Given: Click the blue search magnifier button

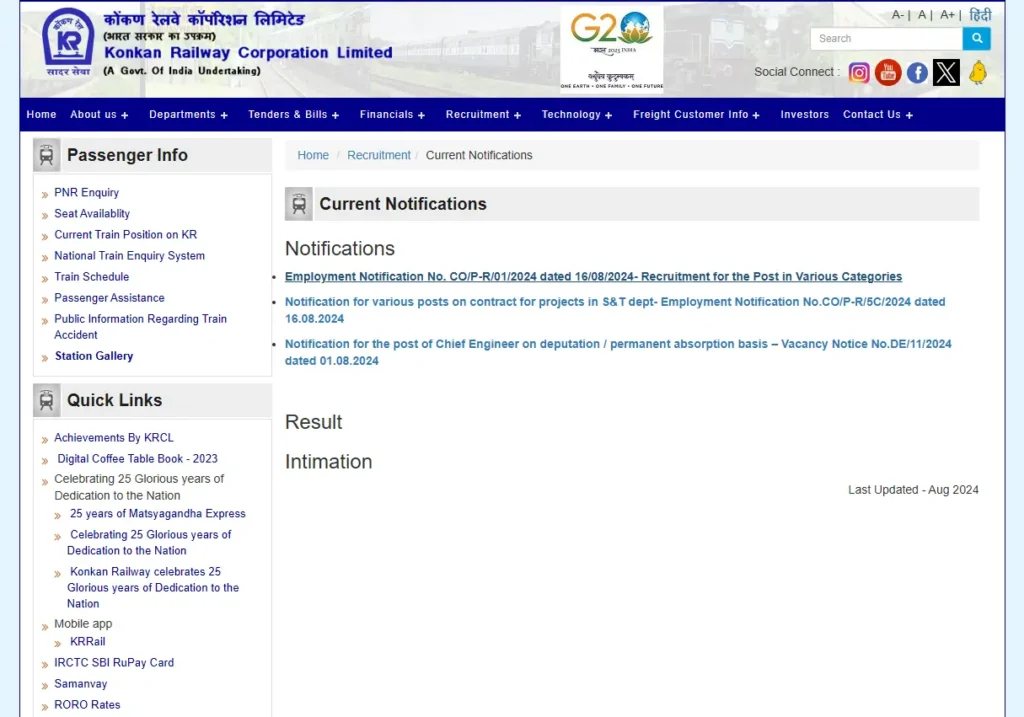Looking at the screenshot, I should pos(976,39).
